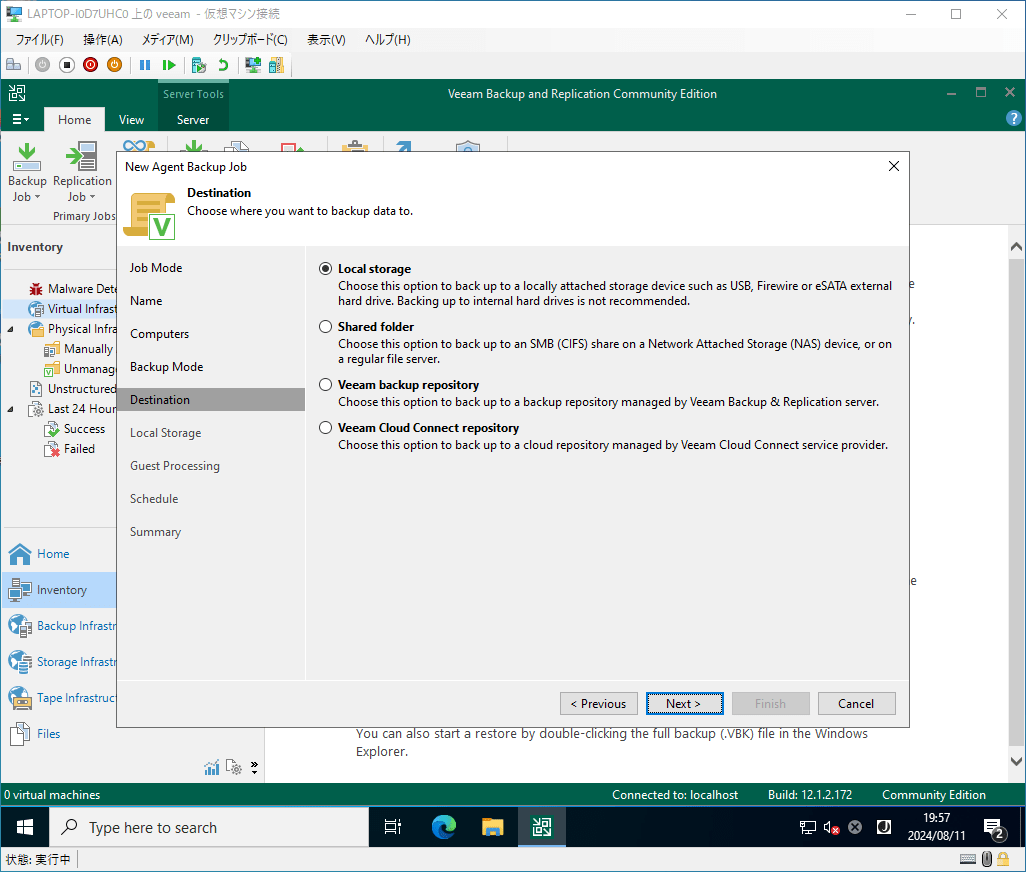Click the VM turn off (stop) icon
This screenshot has height=872, width=1026.
(67, 65)
